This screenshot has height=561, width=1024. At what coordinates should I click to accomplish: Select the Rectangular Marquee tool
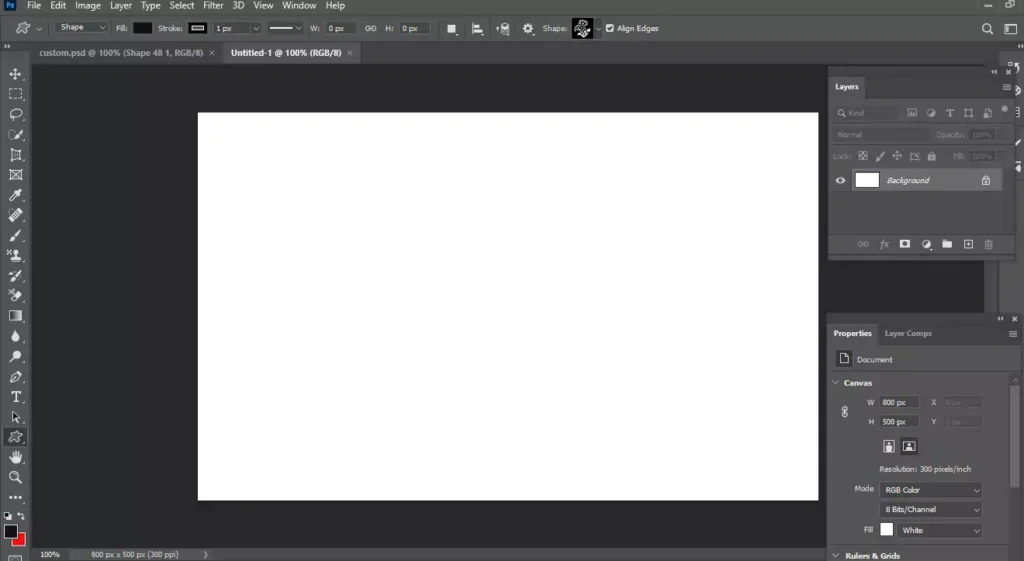click(16, 94)
